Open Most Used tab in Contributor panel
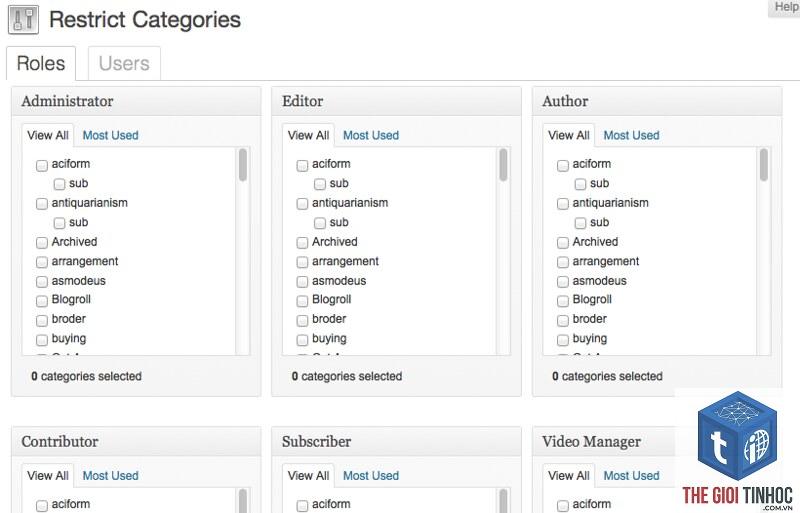This screenshot has height=513, width=800. [111, 475]
